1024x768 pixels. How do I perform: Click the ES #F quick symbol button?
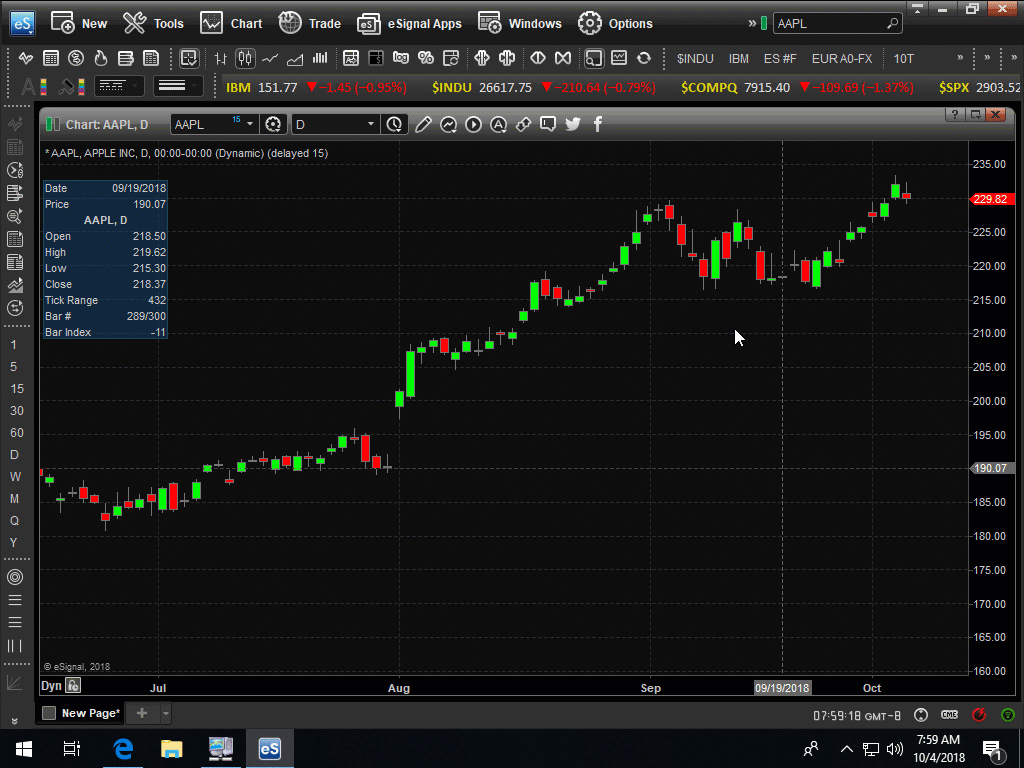pyautogui.click(x=780, y=59)
